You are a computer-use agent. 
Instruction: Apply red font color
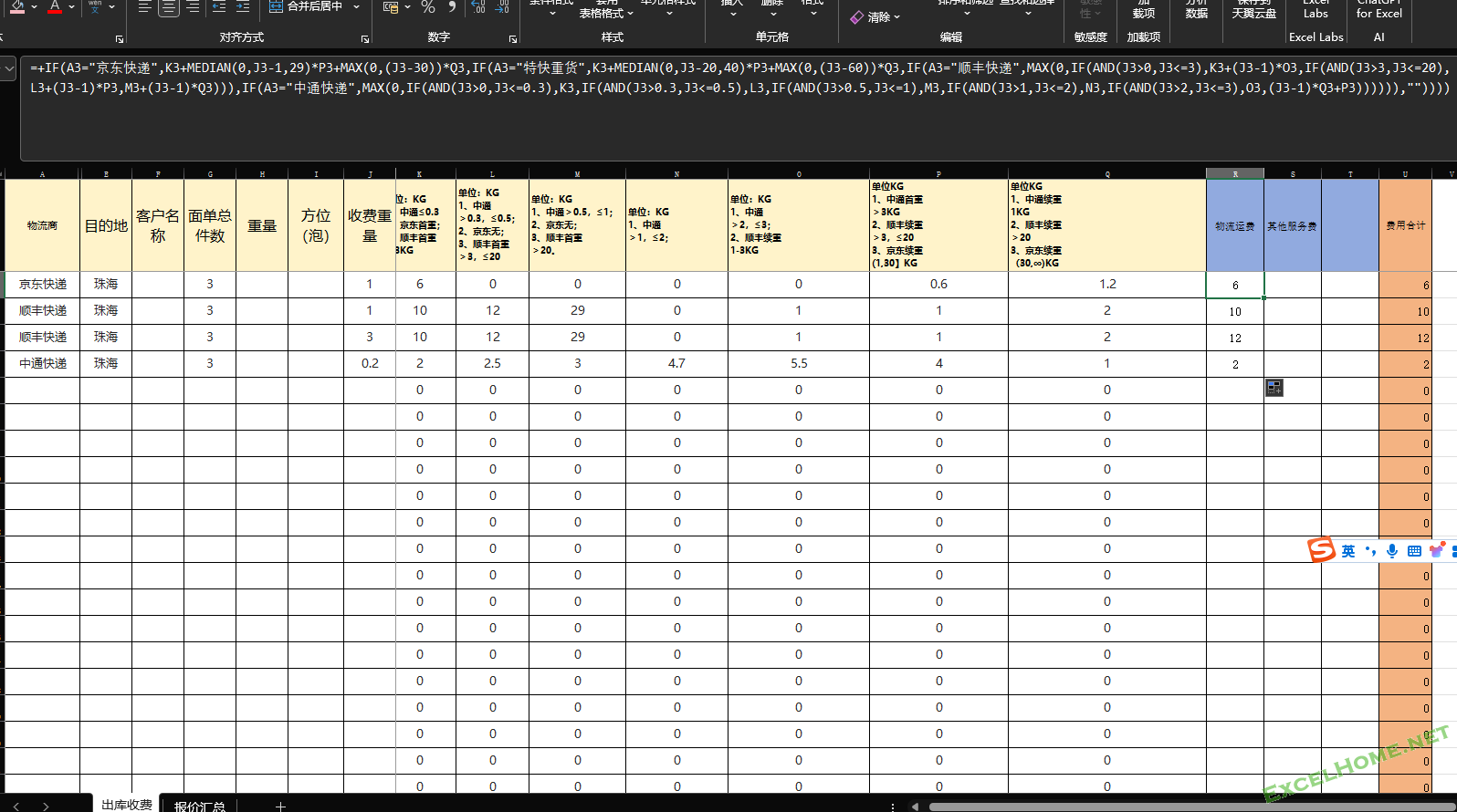pyautogui.click(x=55, y=6)
